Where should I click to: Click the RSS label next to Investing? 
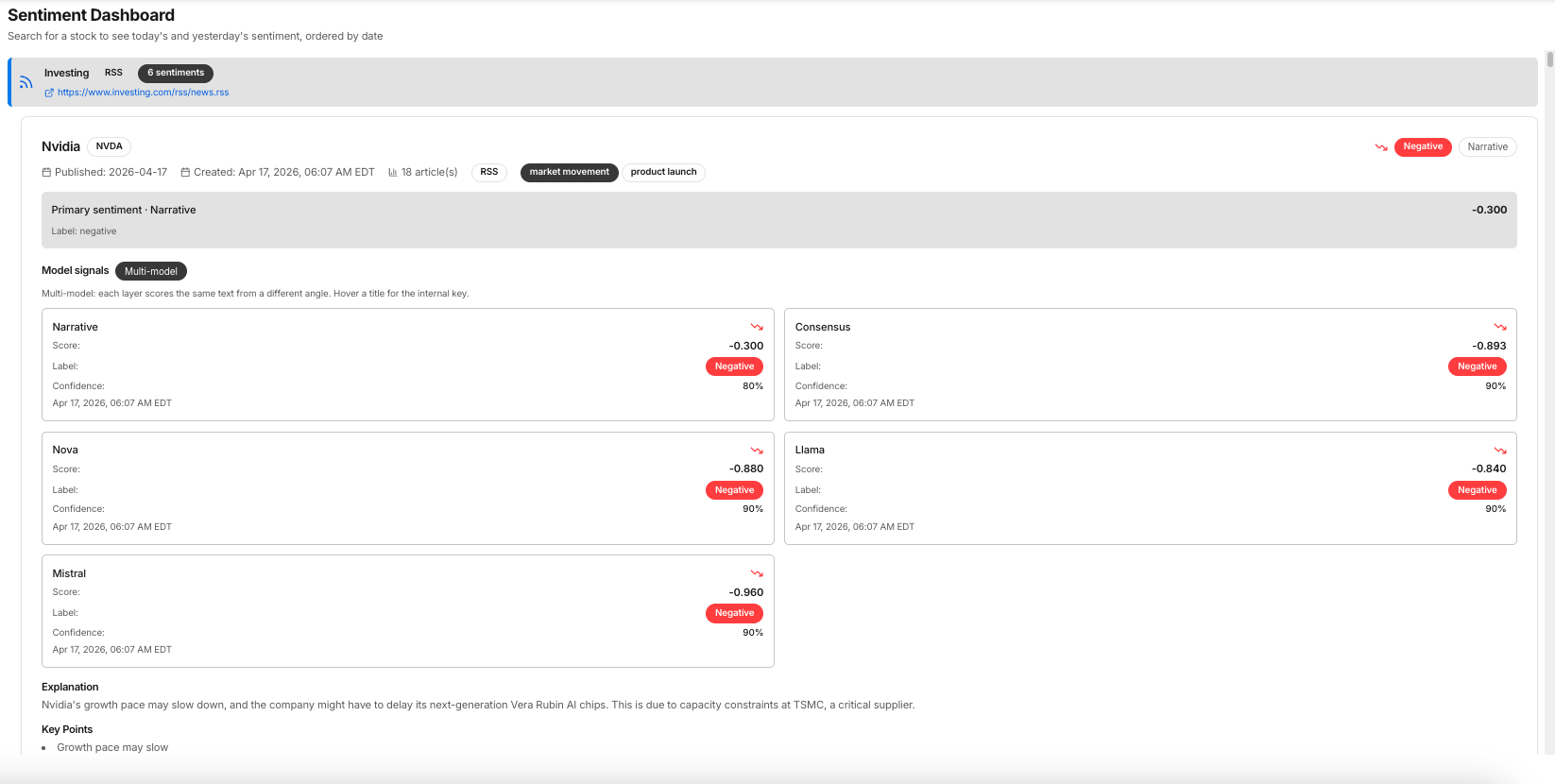coord(113,73)
